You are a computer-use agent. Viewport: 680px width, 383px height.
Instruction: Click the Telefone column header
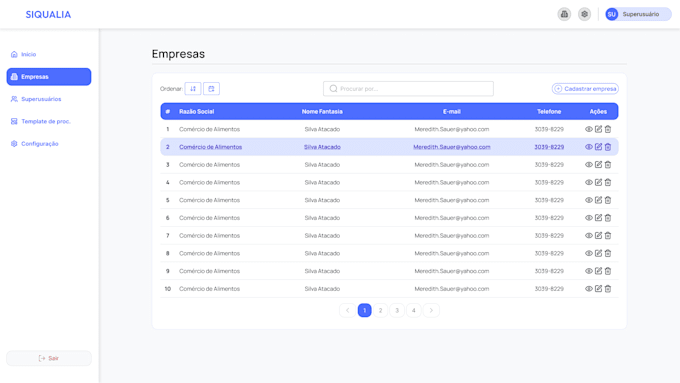(x=549, y=111)
